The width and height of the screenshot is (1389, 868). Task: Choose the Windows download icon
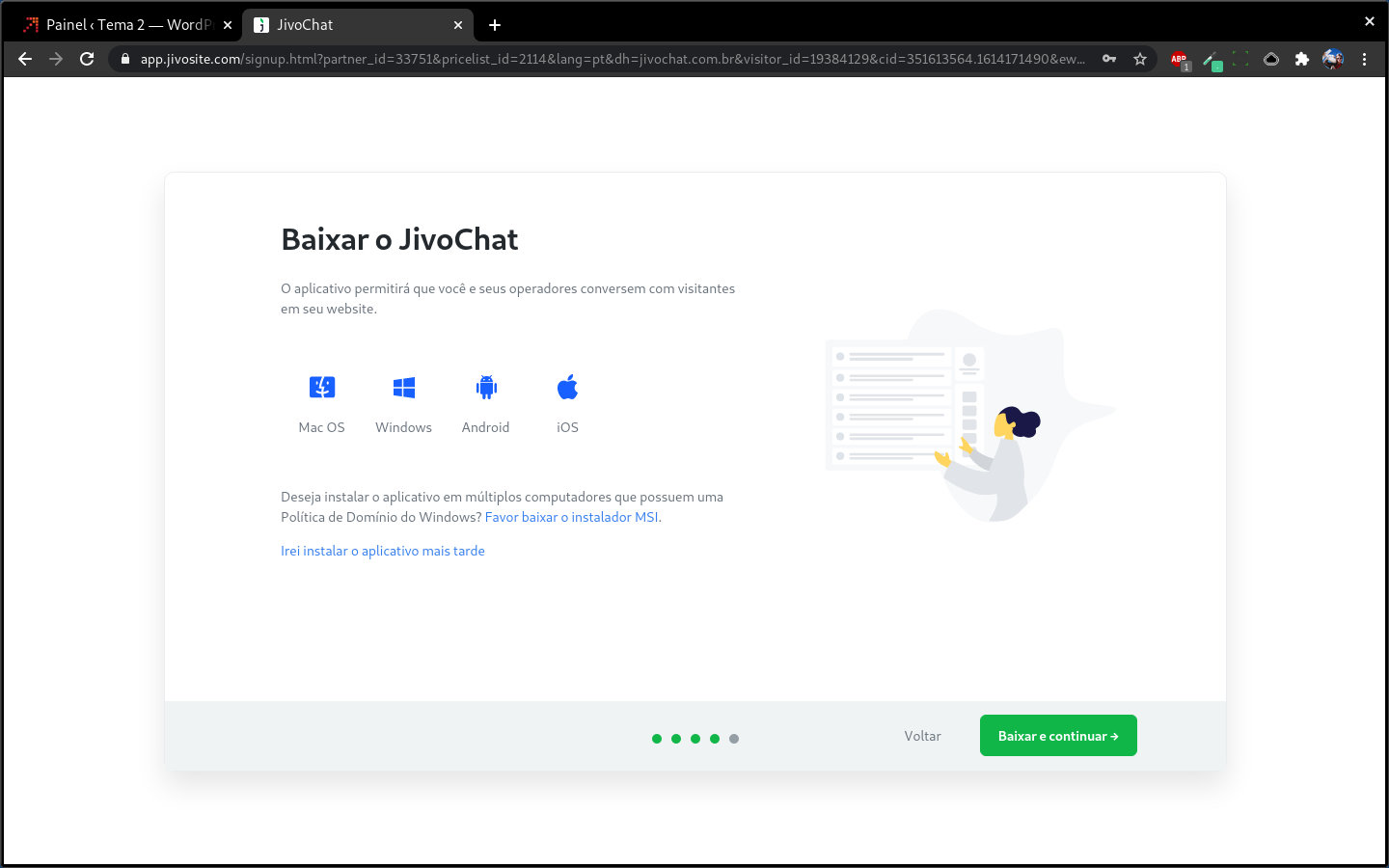coord(404,388)
